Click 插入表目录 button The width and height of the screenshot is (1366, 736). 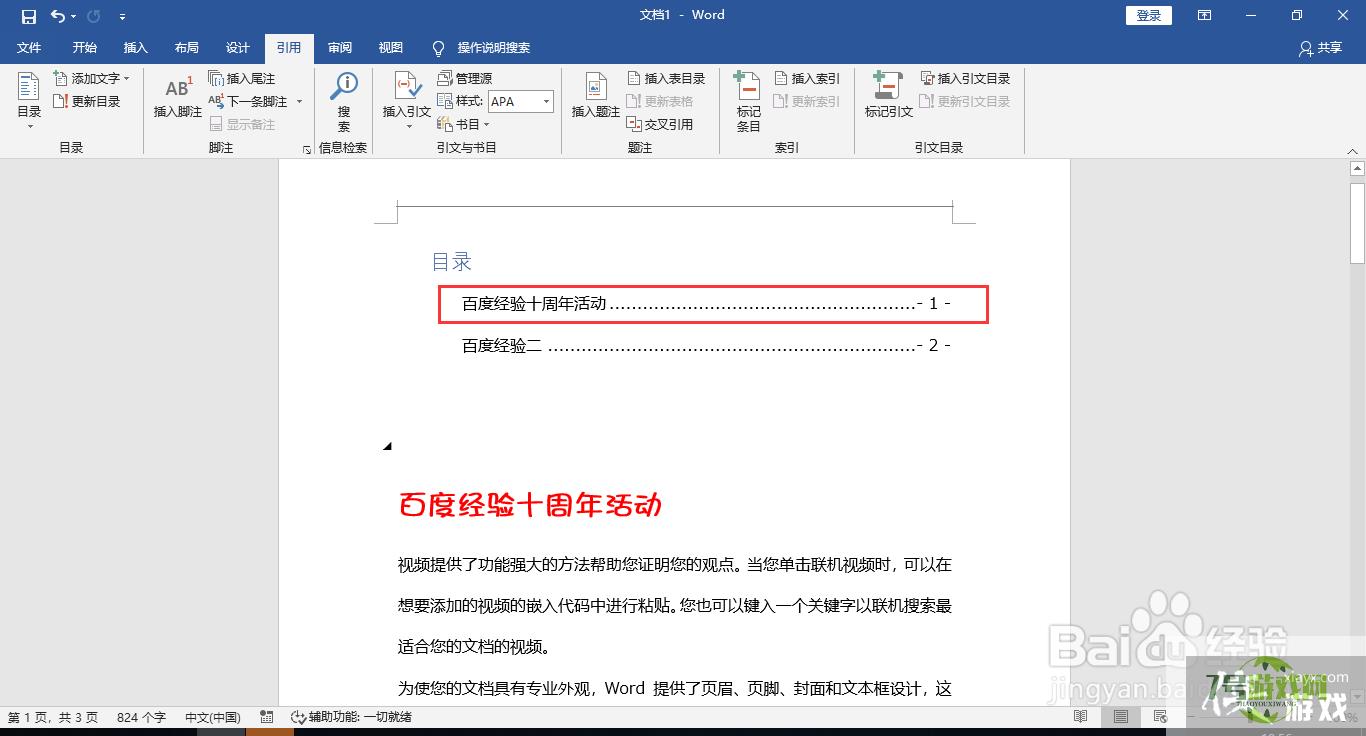click(666, 78)
